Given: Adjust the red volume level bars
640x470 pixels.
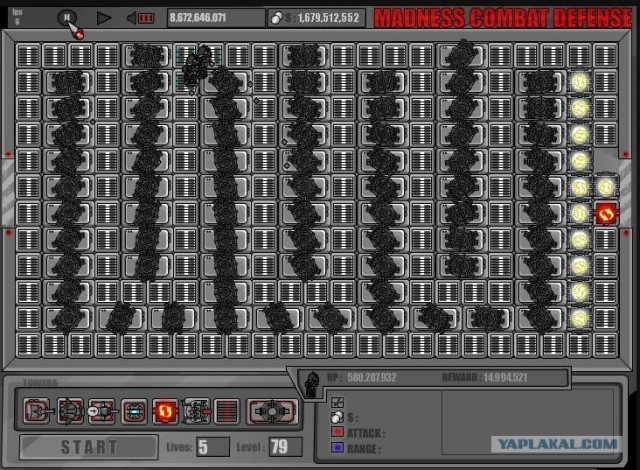Looking at the screenshot, I should point(146,18).
